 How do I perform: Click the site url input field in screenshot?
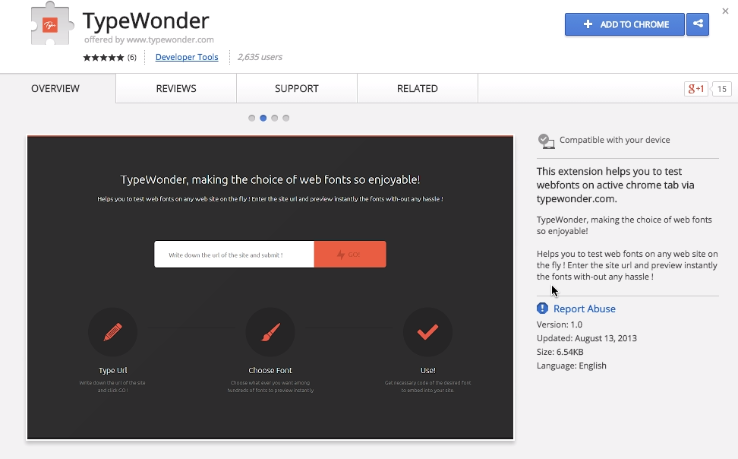point(234,254)
